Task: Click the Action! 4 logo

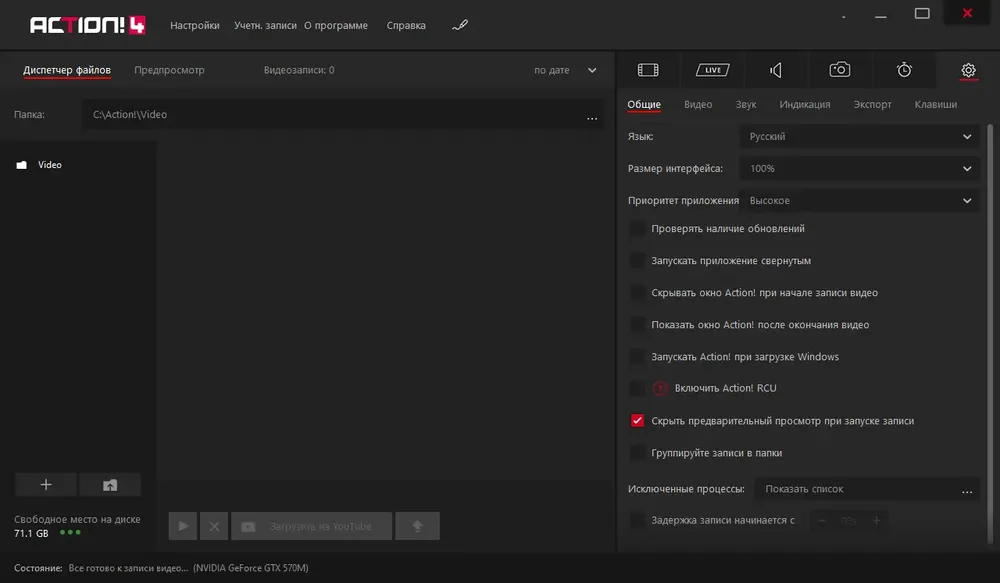Action: click(x=87, y=25)
